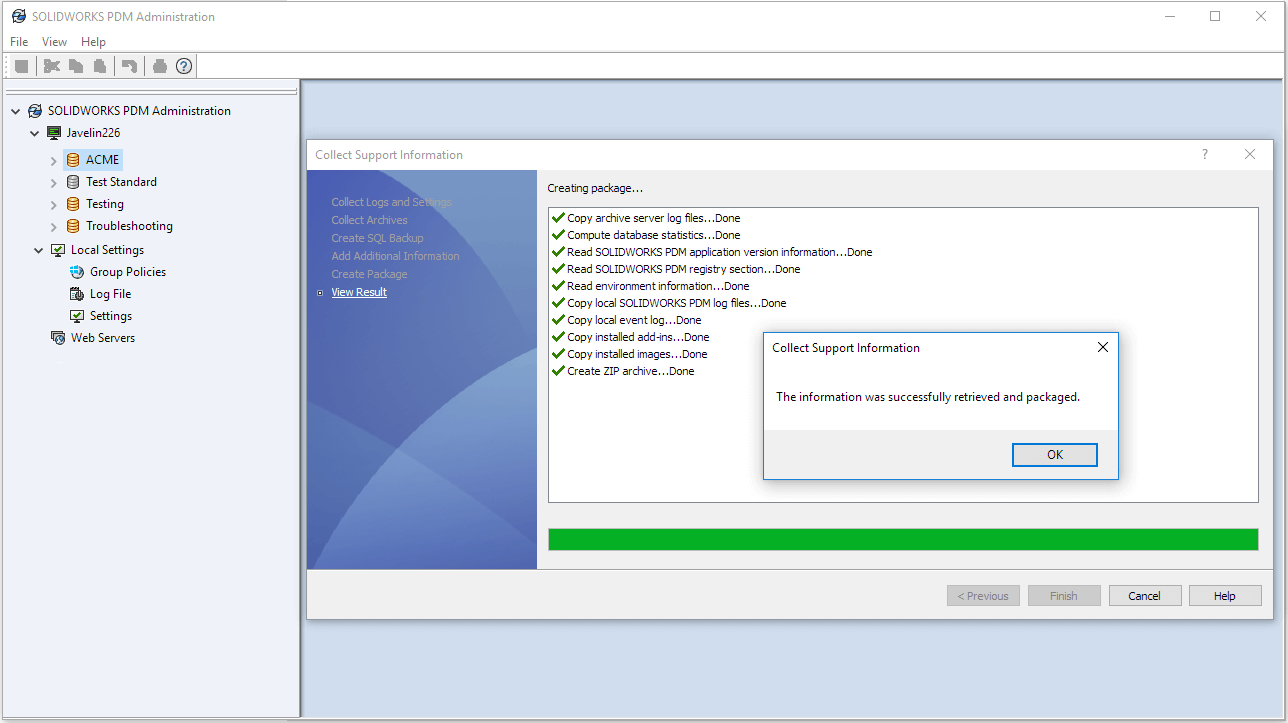
Task: Click the Previous button in the wizard
Action: [984, 596]
